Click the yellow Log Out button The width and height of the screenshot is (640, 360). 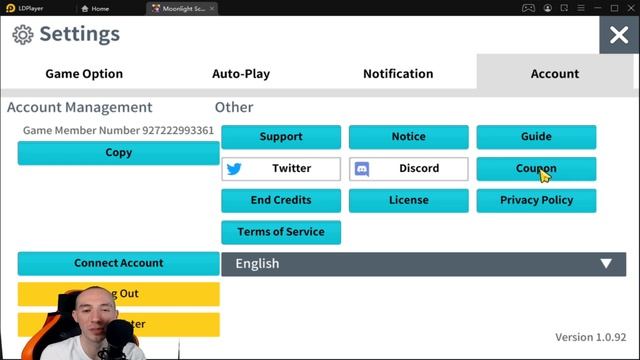tap(118, 294)
